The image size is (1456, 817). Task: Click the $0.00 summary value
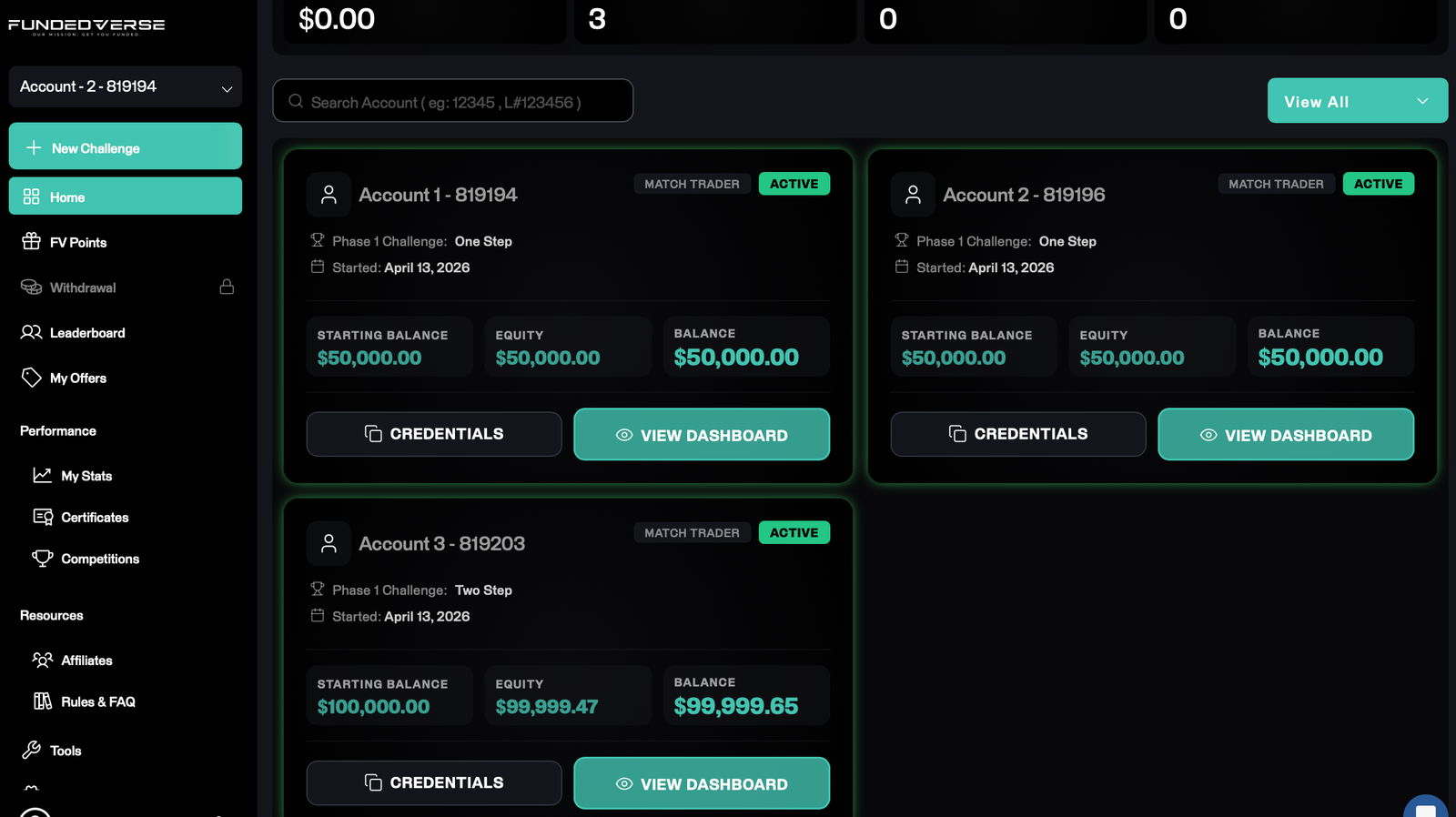coord(337,19)
